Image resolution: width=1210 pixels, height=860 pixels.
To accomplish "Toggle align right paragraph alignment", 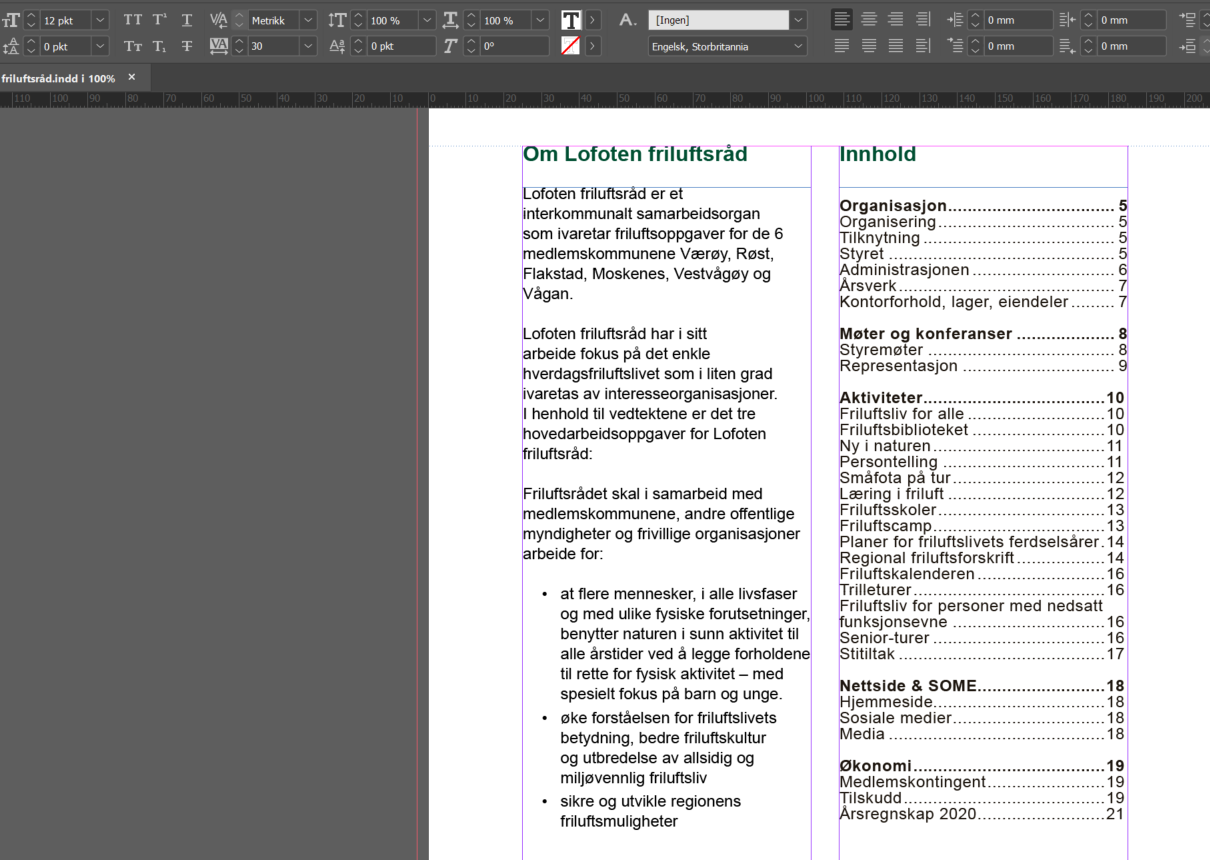I will pyautogui.click(x=895, y=19).
